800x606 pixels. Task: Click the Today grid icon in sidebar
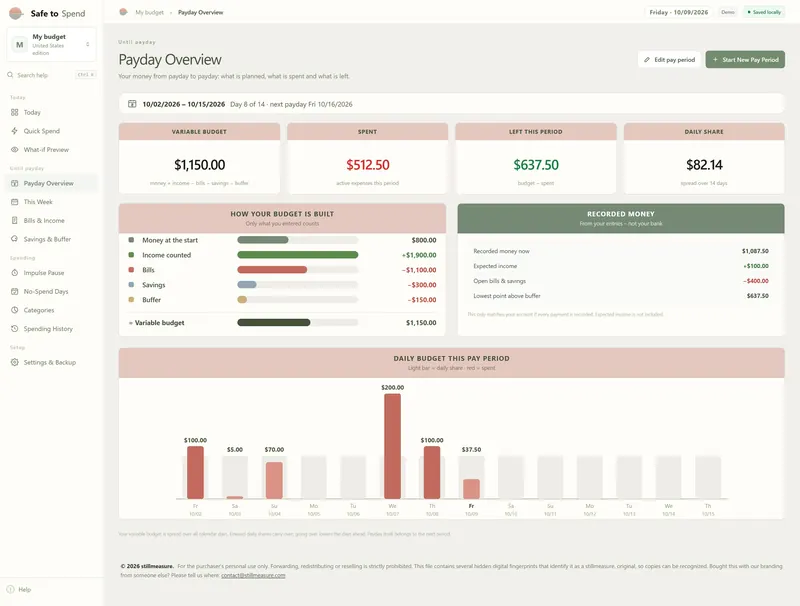14,112
